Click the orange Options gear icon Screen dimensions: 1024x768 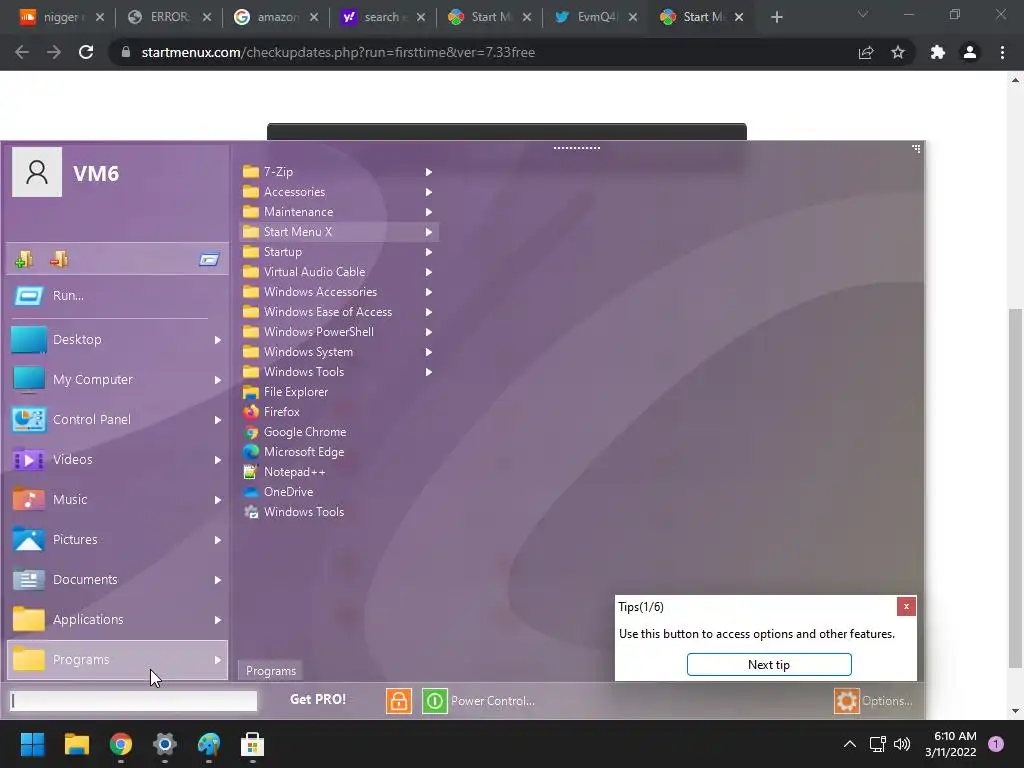click(846, 701)
